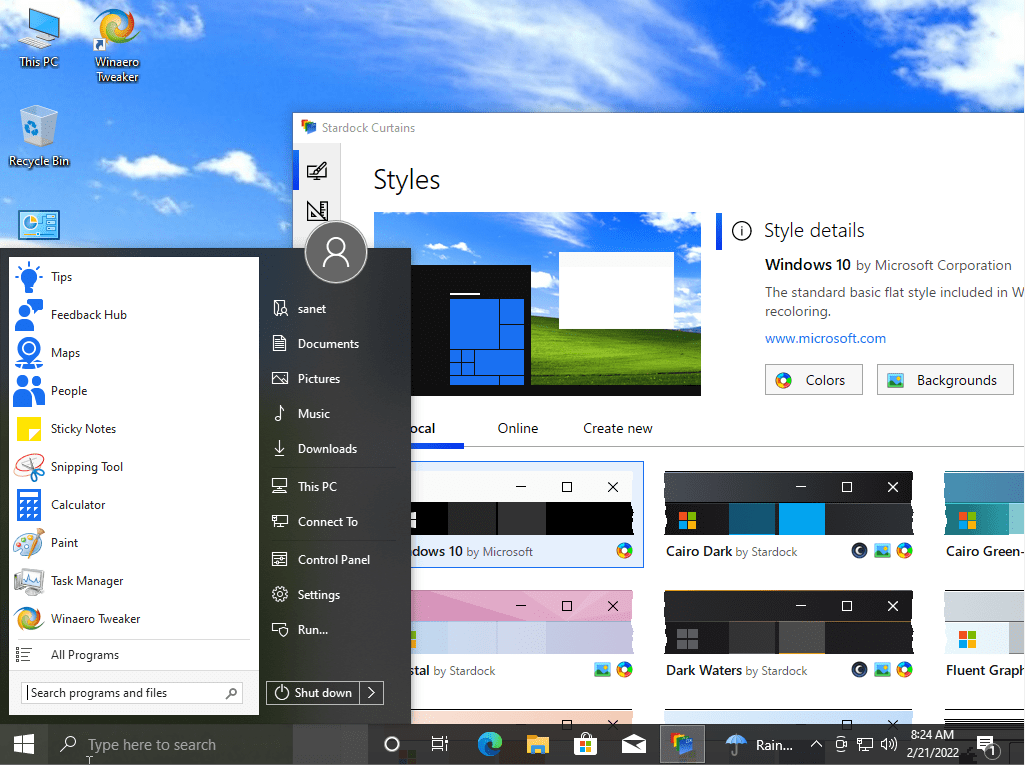Viewport: 1025px width, 765px height.
Task: Launch Sticky Notes
Action: pyautogui.click(x=134, y=429)
